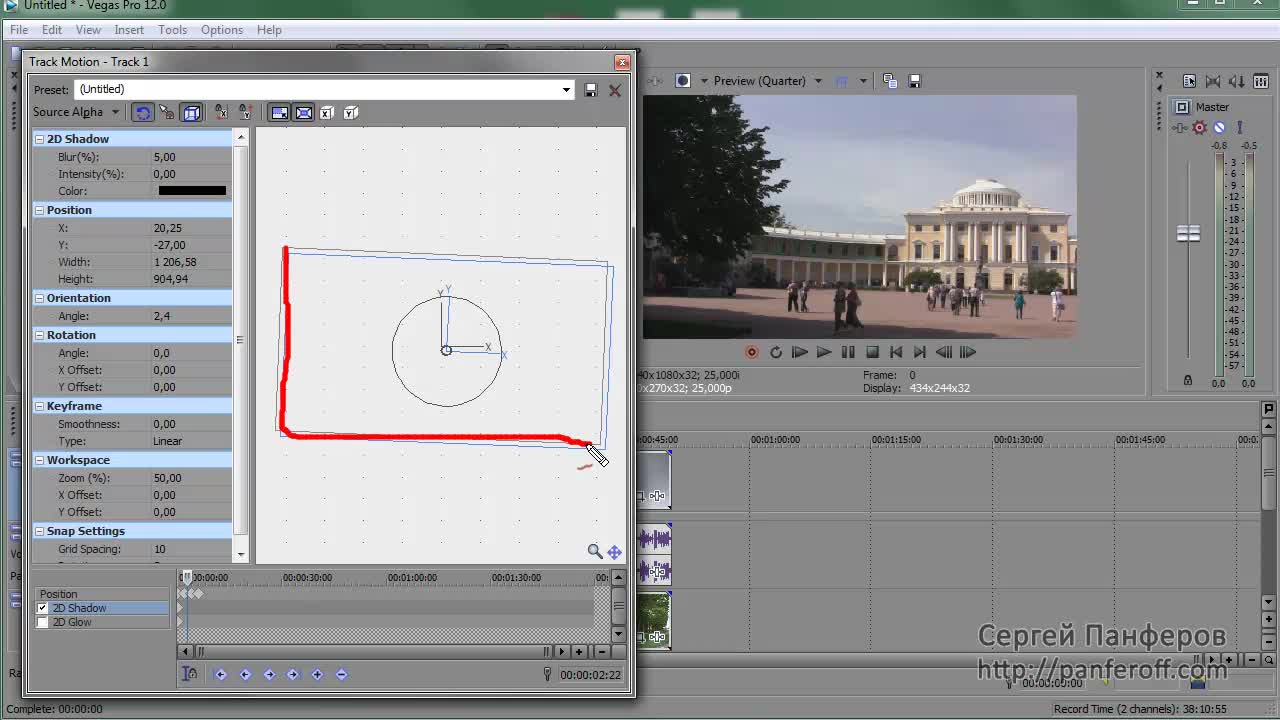Collapse the 2D Shadow section
This screenshot has width=1280, height=720.
pyautogui.click(x=39, y=139)
